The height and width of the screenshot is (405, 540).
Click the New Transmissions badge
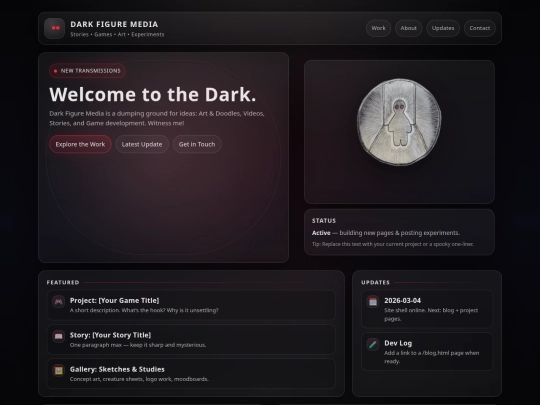click(x=87, y=71)
